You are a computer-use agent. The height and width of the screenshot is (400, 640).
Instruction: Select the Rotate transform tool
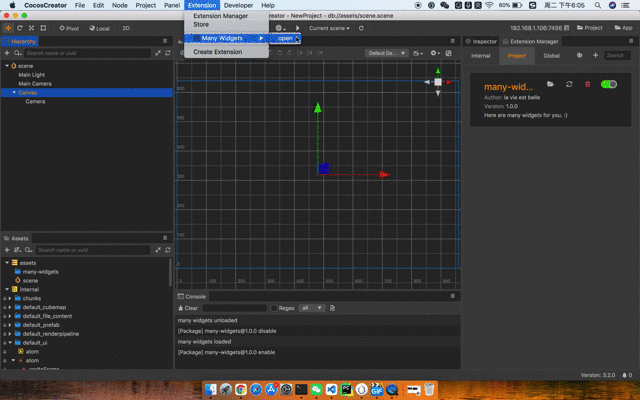(x=20, y=28)
